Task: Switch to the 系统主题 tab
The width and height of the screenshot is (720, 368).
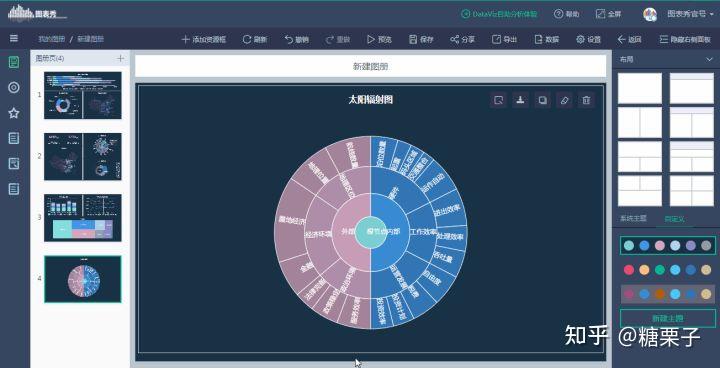Action: 633,218
